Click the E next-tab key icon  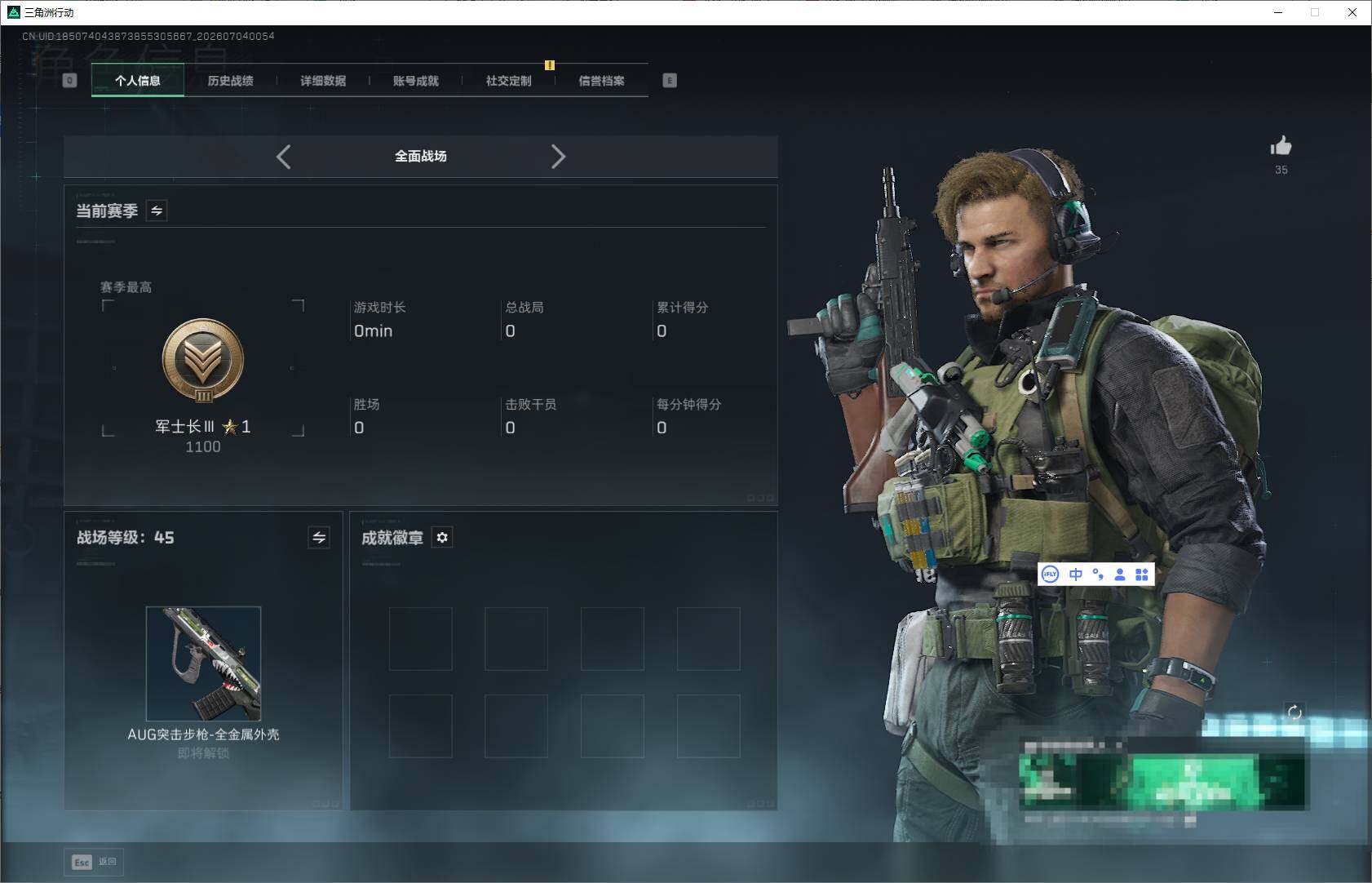tap(670, 80)
